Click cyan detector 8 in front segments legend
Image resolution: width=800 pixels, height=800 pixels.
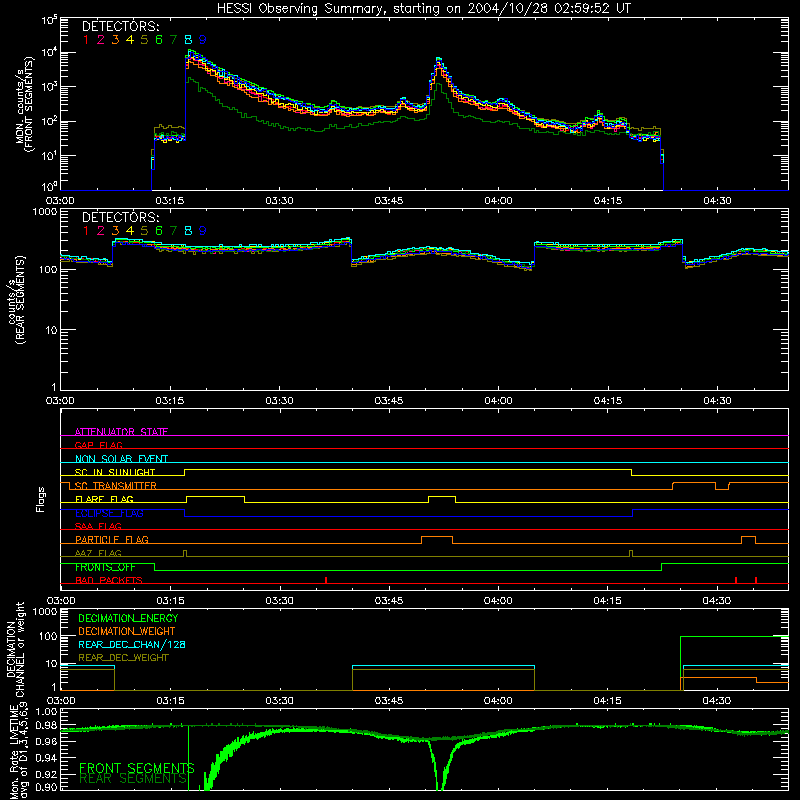pos(188,40)
